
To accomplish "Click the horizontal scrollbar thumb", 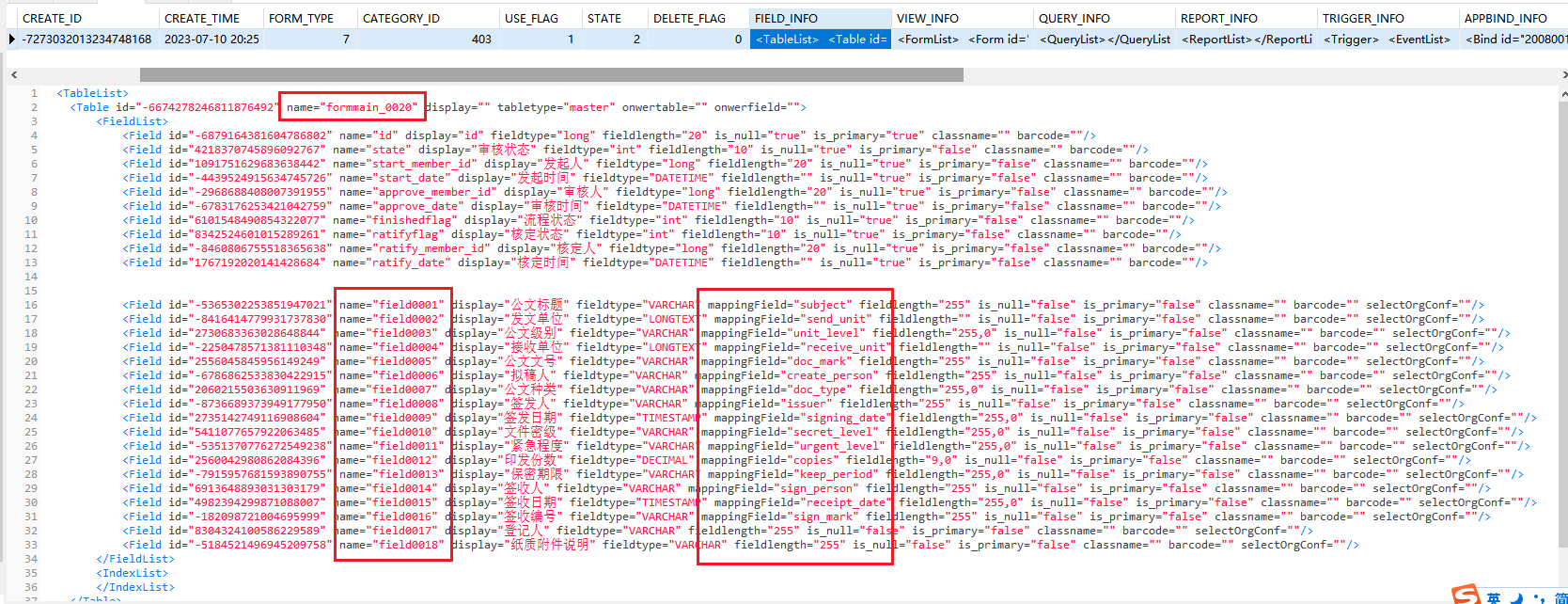I will (x=552, y=74).
